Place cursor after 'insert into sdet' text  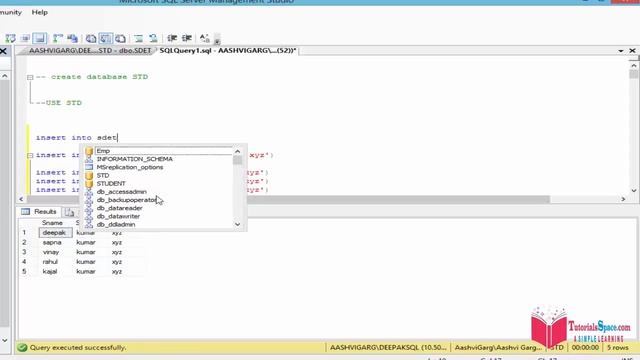[x=118, y=138]
